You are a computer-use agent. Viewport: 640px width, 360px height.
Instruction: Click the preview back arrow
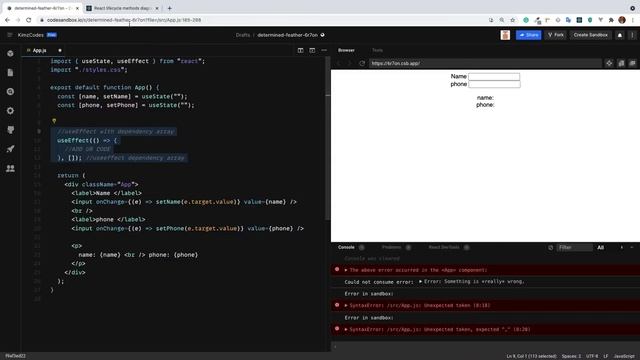pos(339,63)
